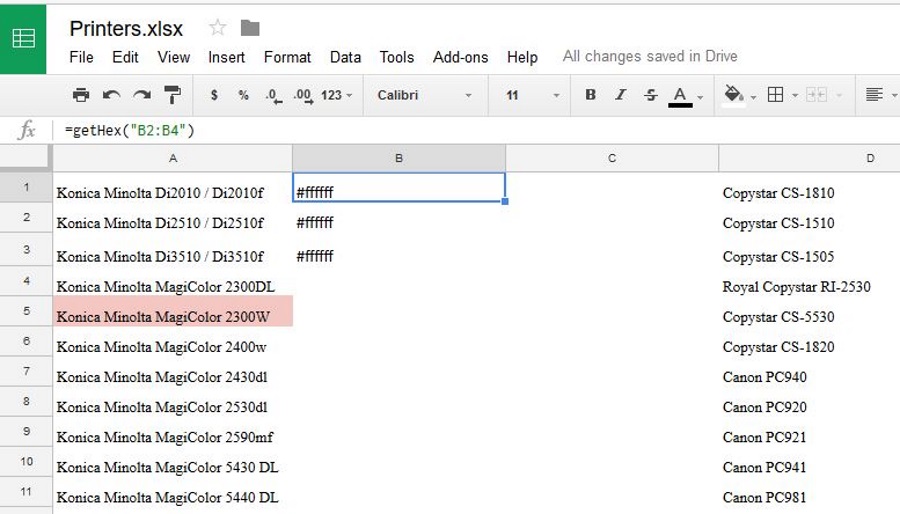Open the Tools menu
900x514 pixels.
tap(397, 57)
